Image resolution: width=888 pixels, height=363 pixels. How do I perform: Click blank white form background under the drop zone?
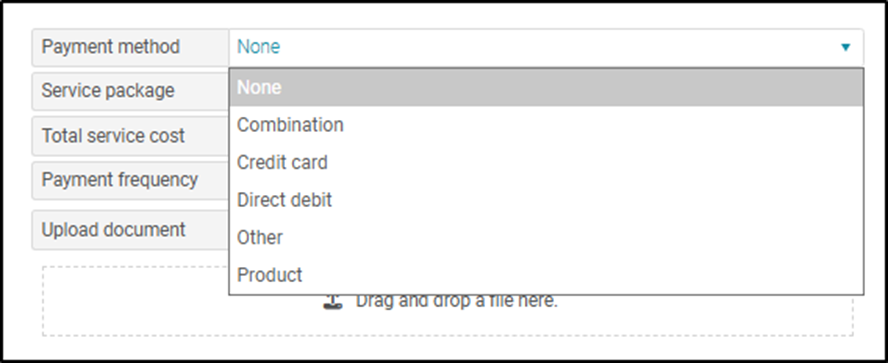tap(447, 348)
